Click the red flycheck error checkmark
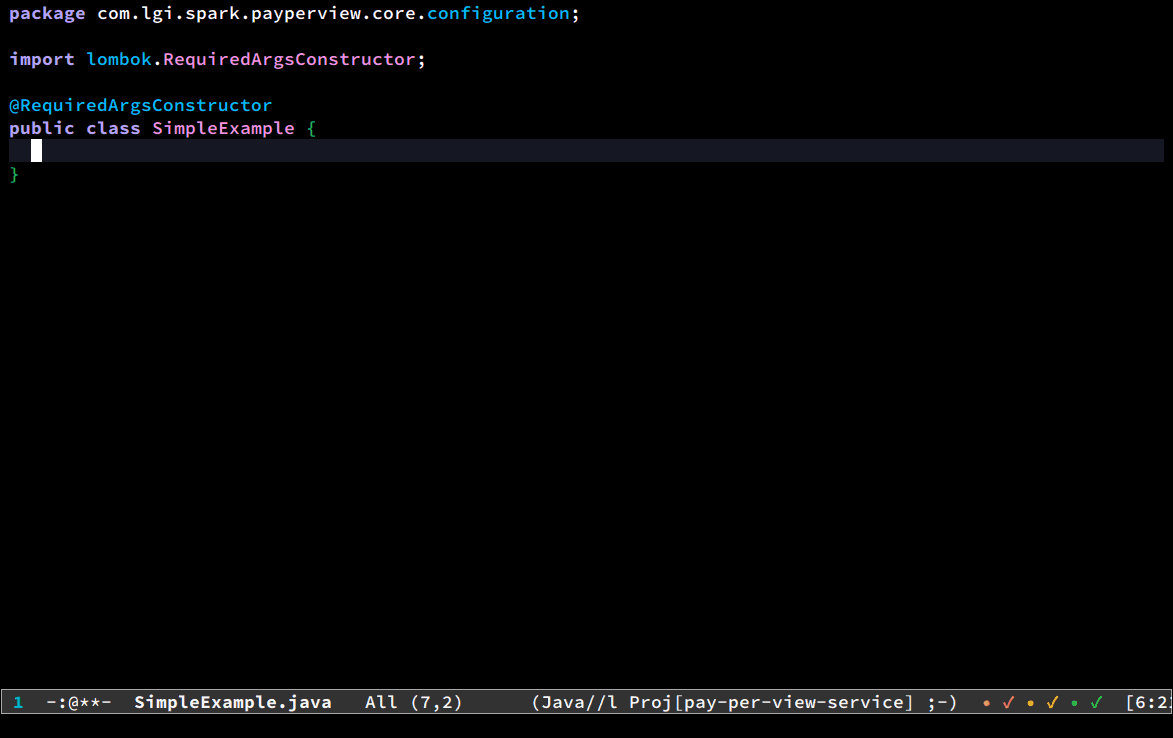Viewport: 1173px width, 738px height. [1008, 702]
